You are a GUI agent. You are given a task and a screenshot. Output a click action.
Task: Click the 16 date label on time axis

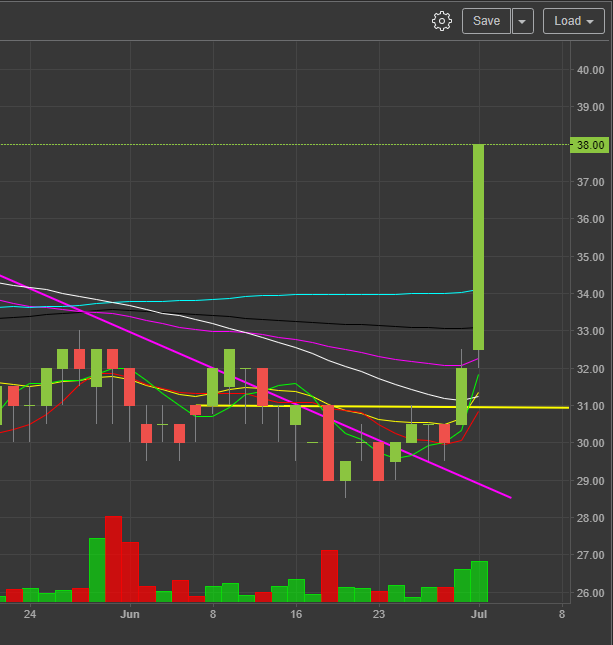click(296, 614)
